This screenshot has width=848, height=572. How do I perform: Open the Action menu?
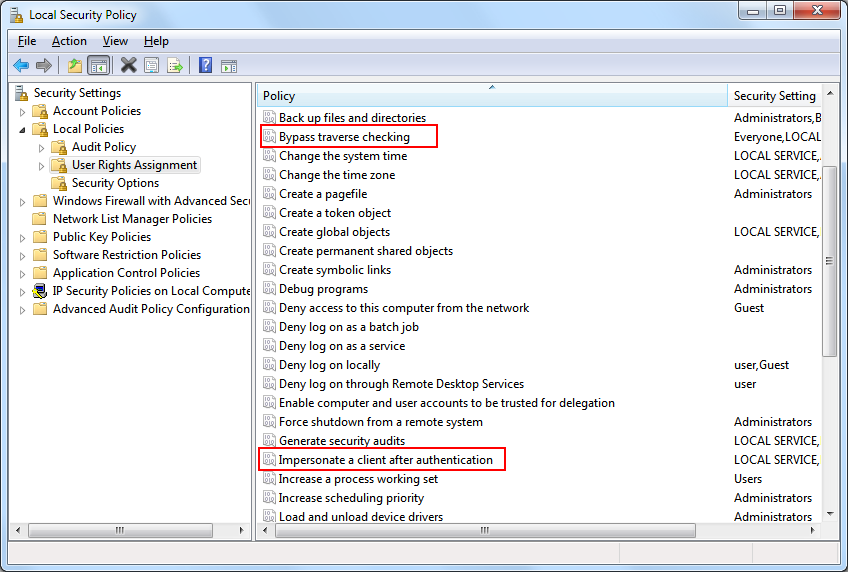pos(69,41)
